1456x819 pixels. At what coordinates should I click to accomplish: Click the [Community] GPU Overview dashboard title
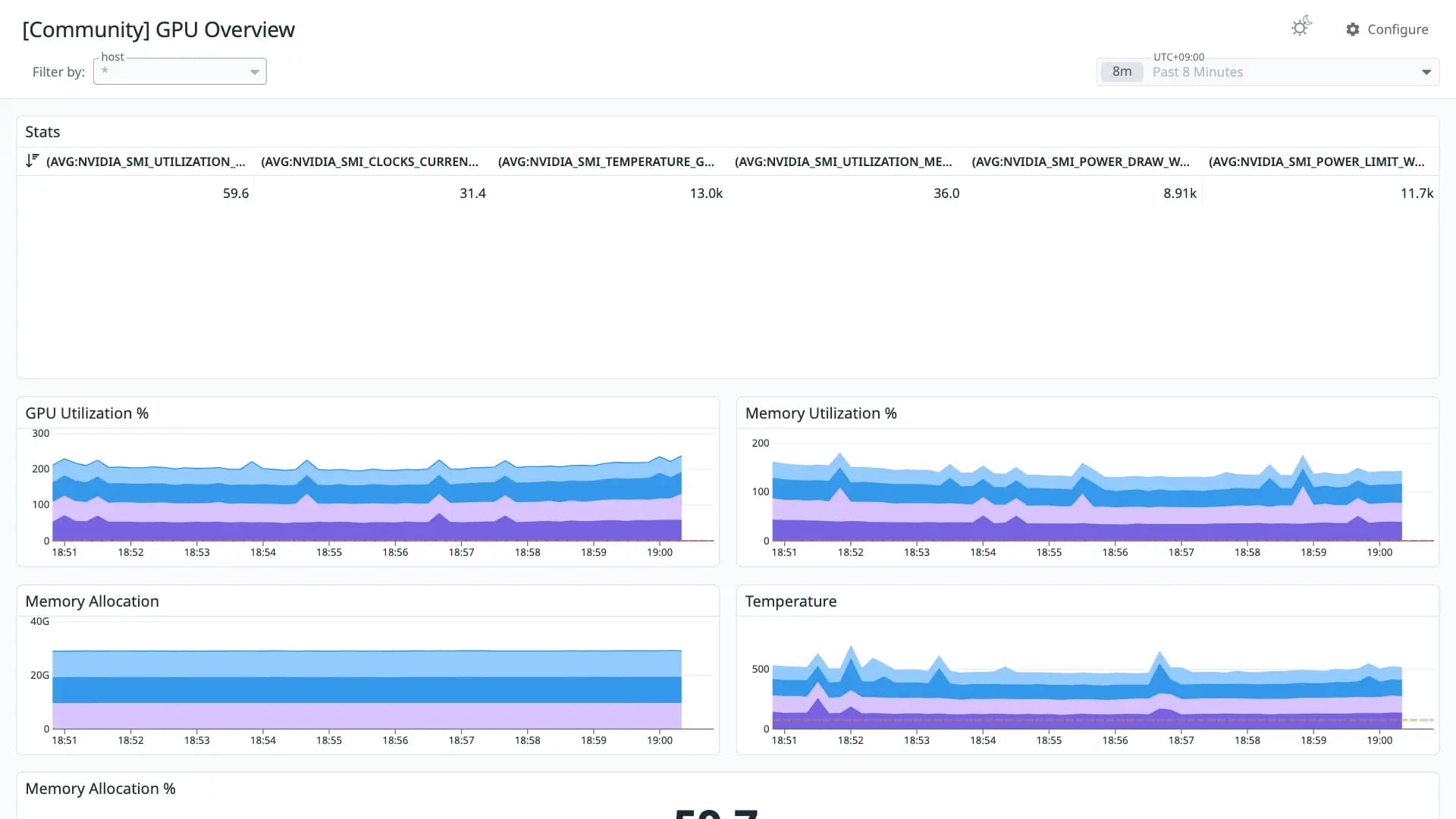[x=158, y=30]
